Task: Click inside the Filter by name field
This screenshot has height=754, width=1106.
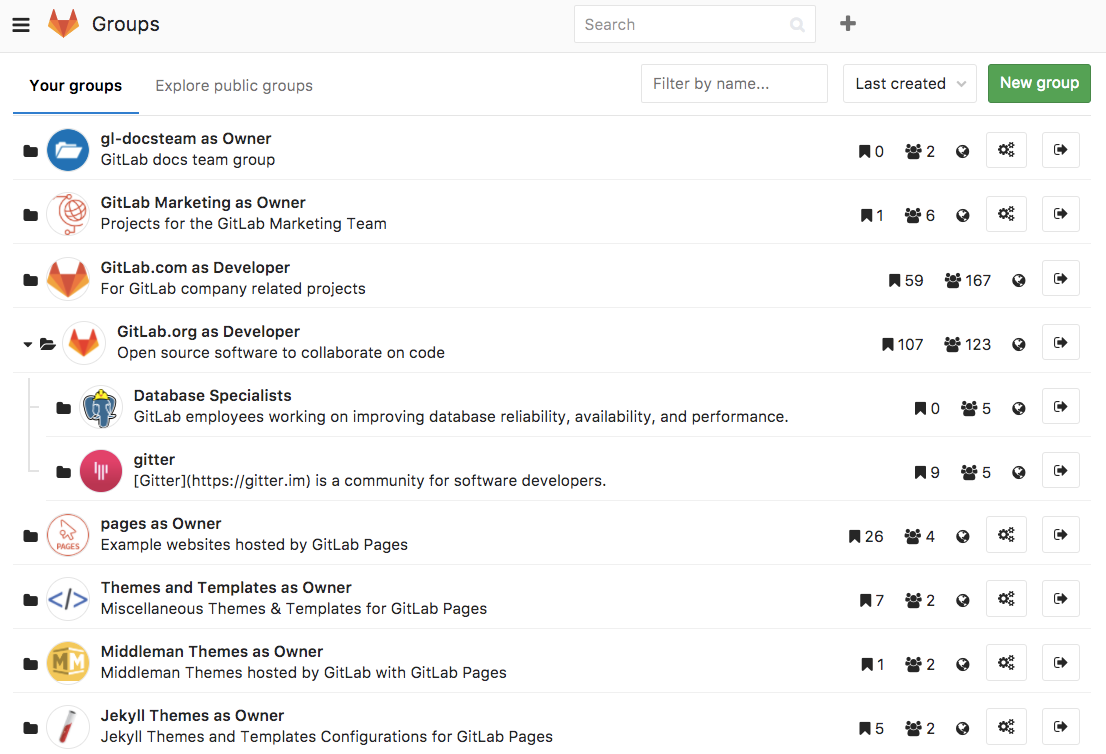Action: 734,83
